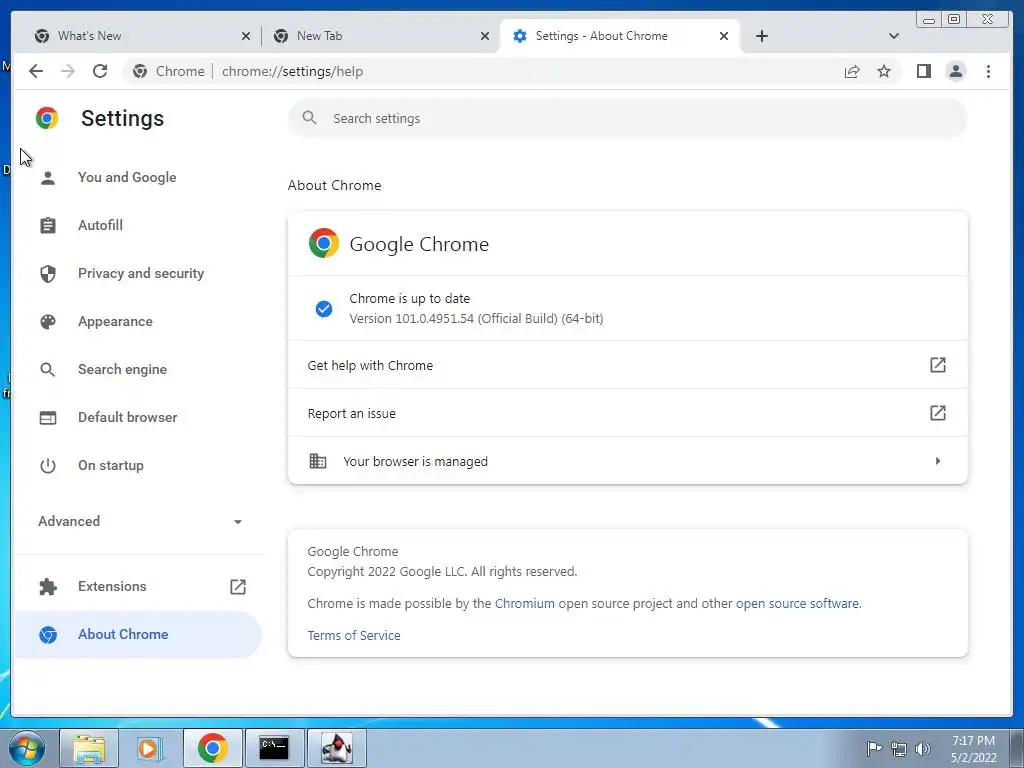
Task: Open the Java app taskbar icon
Action: (x=336, y=748)
